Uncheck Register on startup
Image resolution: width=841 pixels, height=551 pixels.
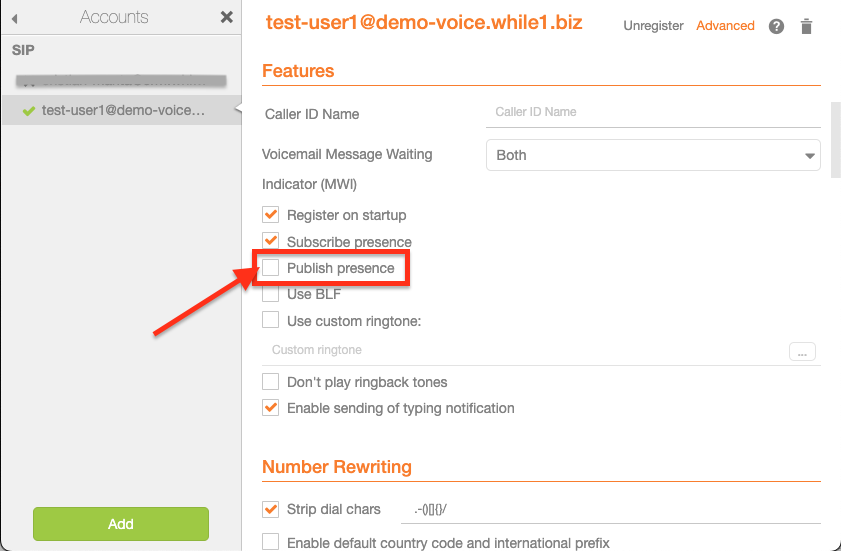click(x=270, y=214)
